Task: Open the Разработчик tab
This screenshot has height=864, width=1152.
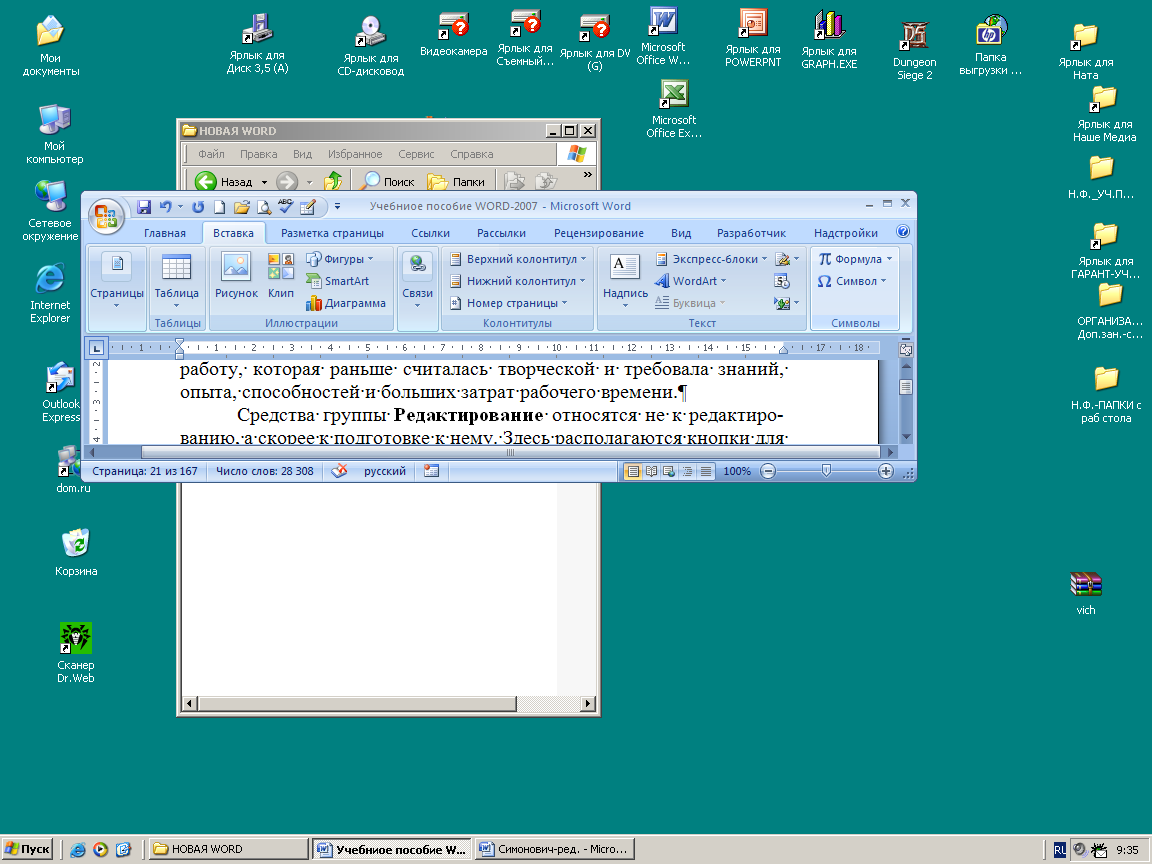Action: pos(751,233)
